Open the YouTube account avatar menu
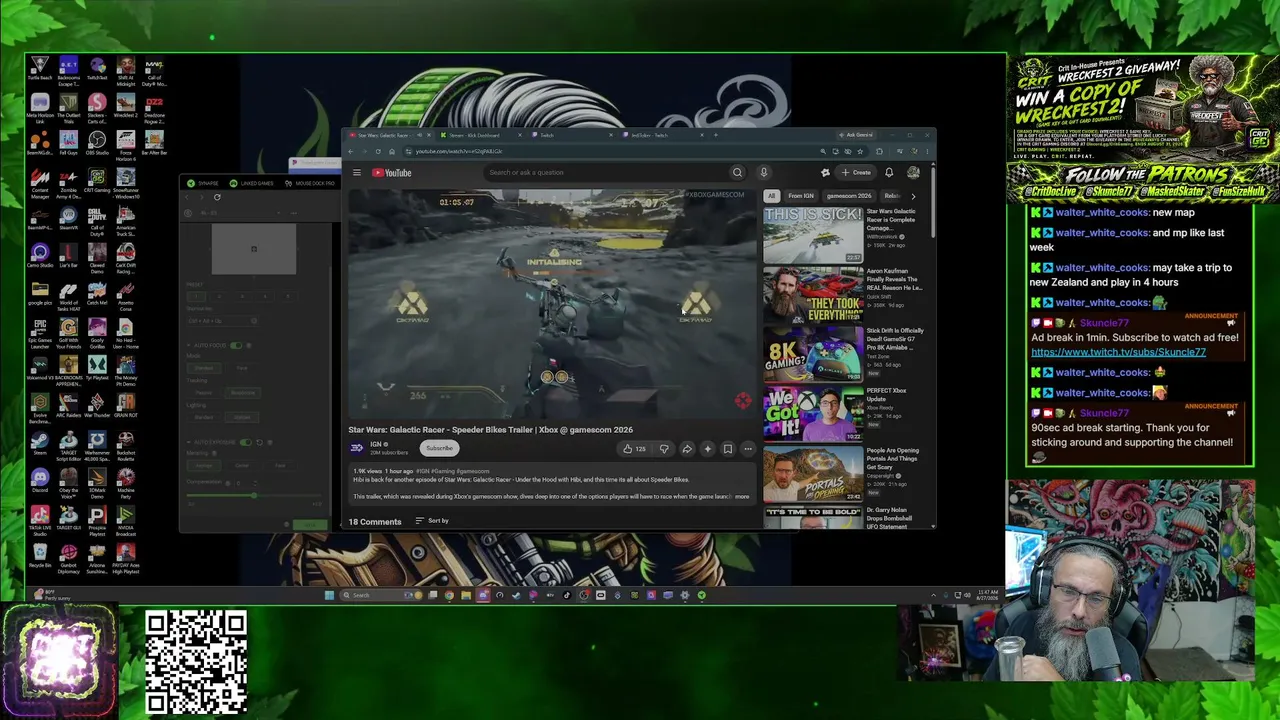This screenshot has width=1280, height=720. [913, 173]
